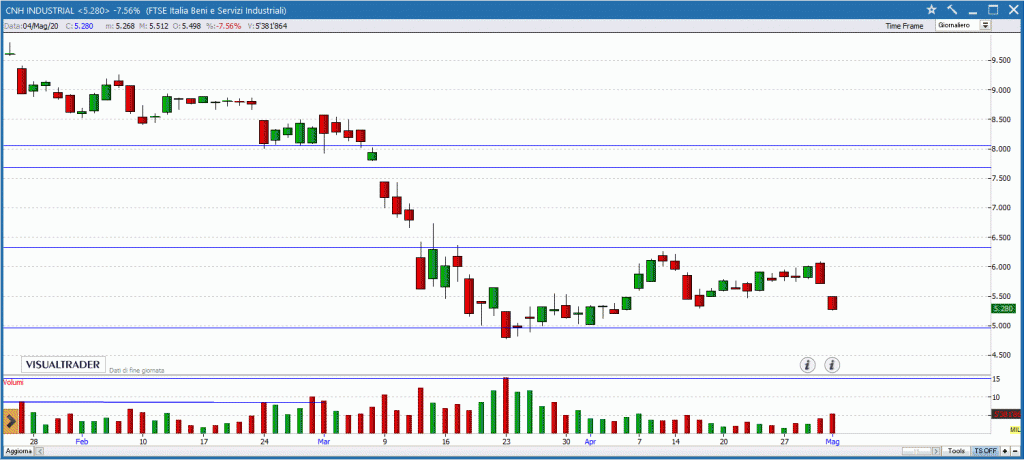Click the last red candle at 5.280
Viewport: 1024px width, 460px height.
(832, 303)
